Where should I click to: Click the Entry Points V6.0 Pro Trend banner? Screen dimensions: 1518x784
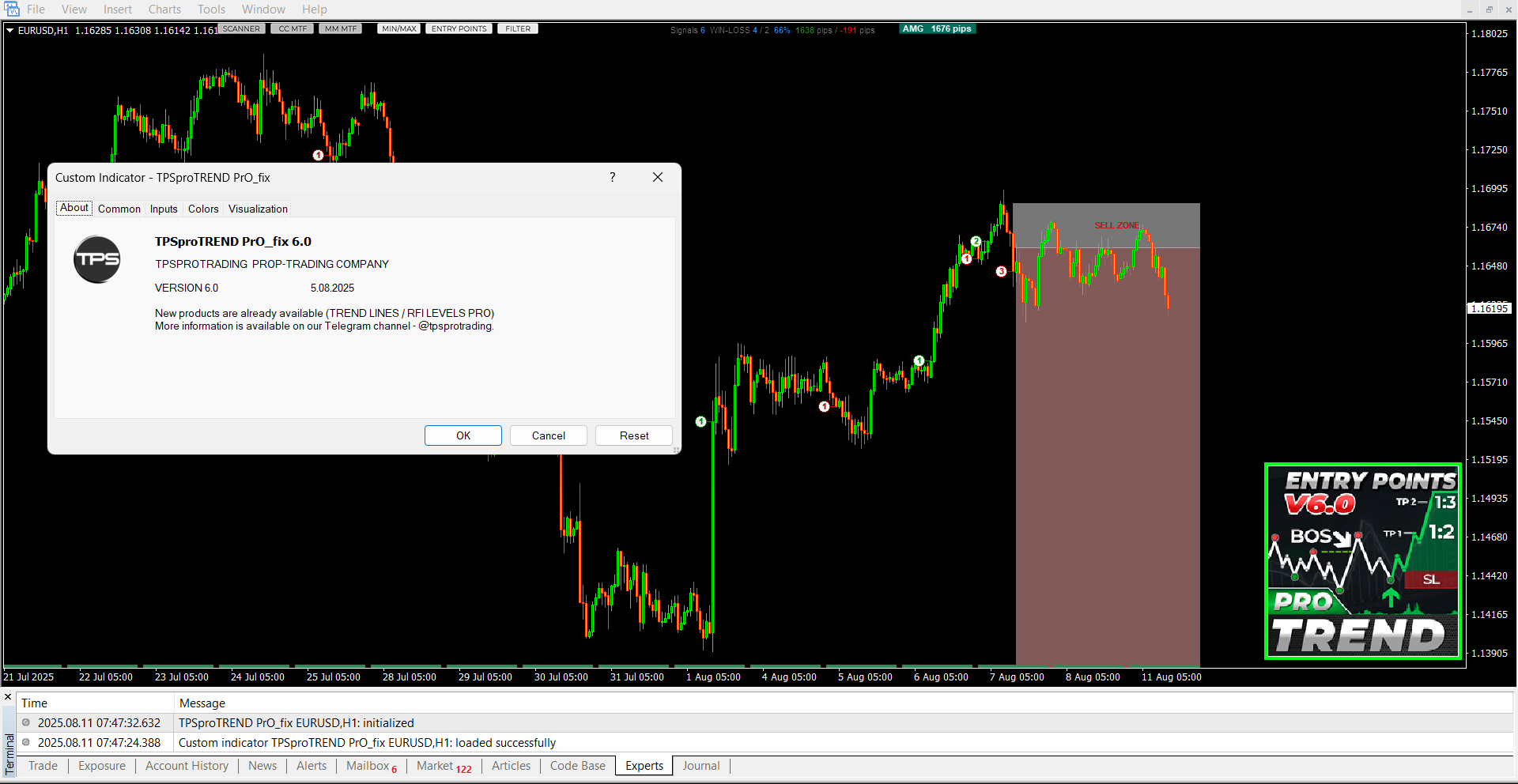coord(1363,561)
